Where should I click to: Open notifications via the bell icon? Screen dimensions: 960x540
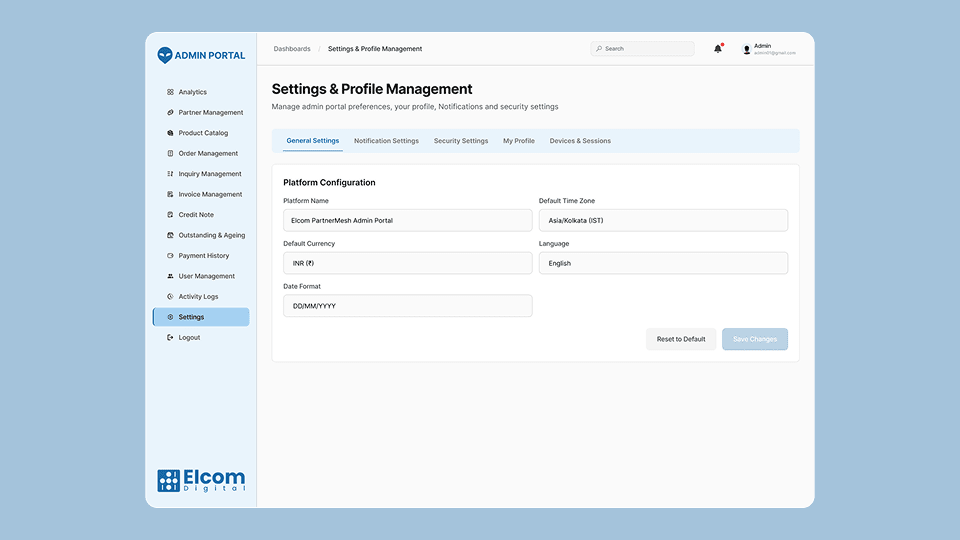point(717,49)
